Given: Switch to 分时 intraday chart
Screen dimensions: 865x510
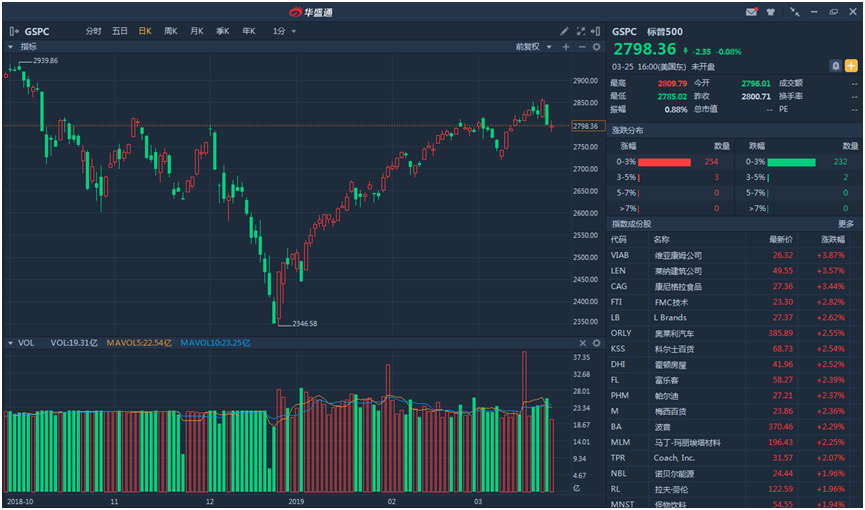Looking at the screenshot, I should (93, 31).
